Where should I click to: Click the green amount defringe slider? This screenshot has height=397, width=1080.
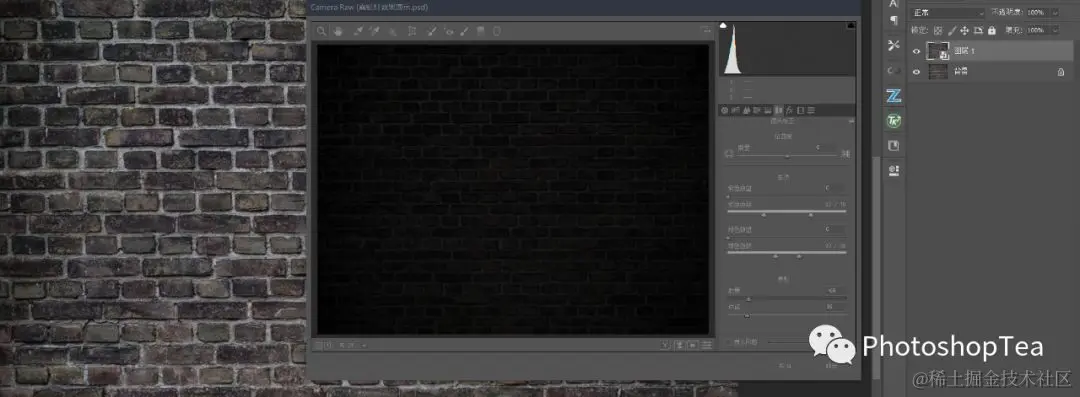pyautogui.click(x=787, y=238)
